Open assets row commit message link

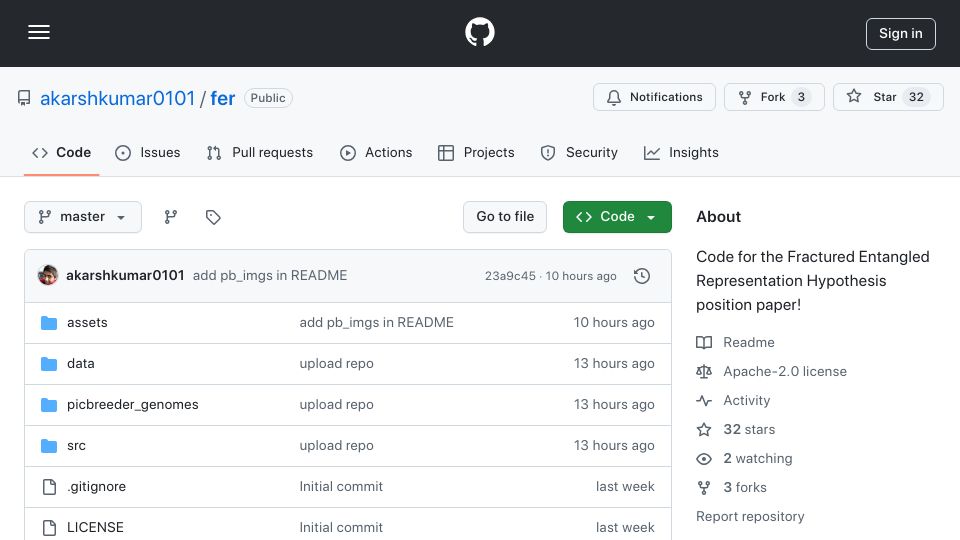(x=377, y=323)
